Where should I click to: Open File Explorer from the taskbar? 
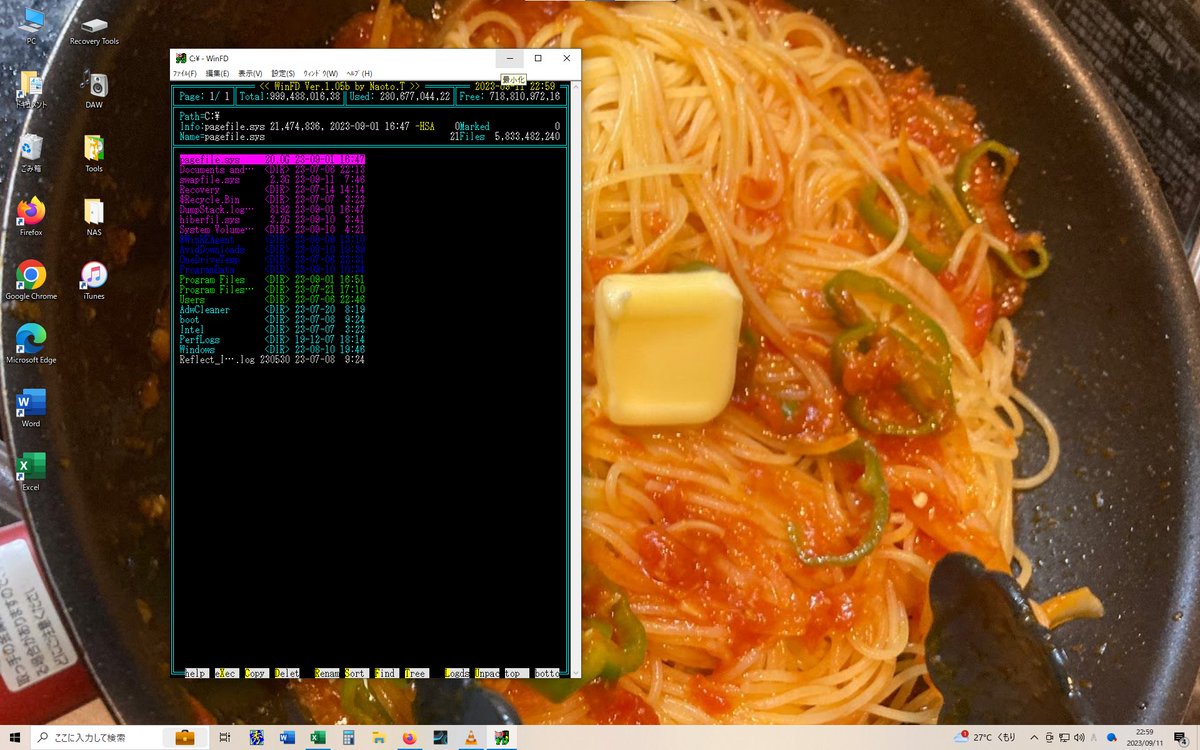click(378, 737)
